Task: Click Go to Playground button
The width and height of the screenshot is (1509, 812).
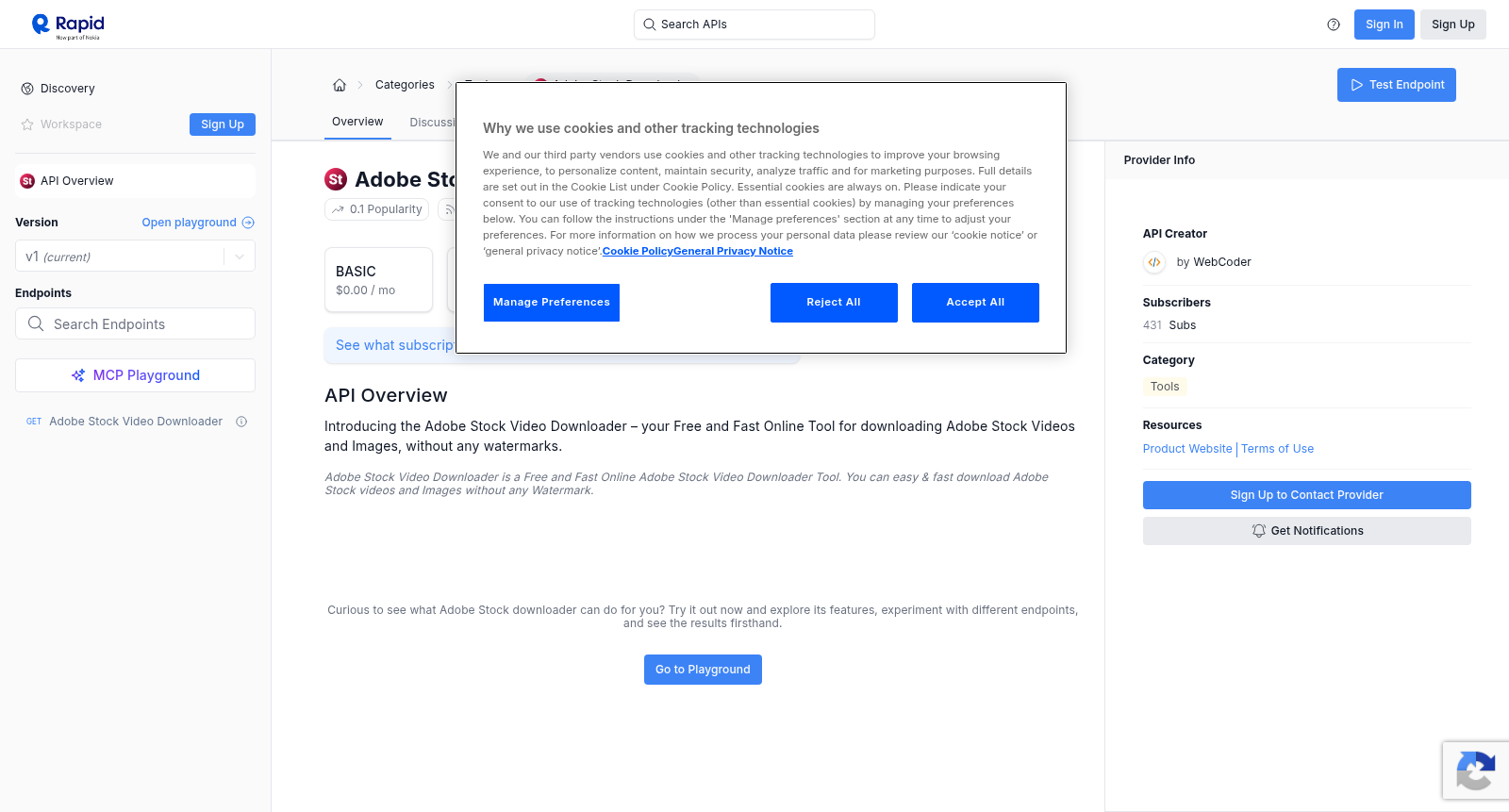Action: (703, 670)
